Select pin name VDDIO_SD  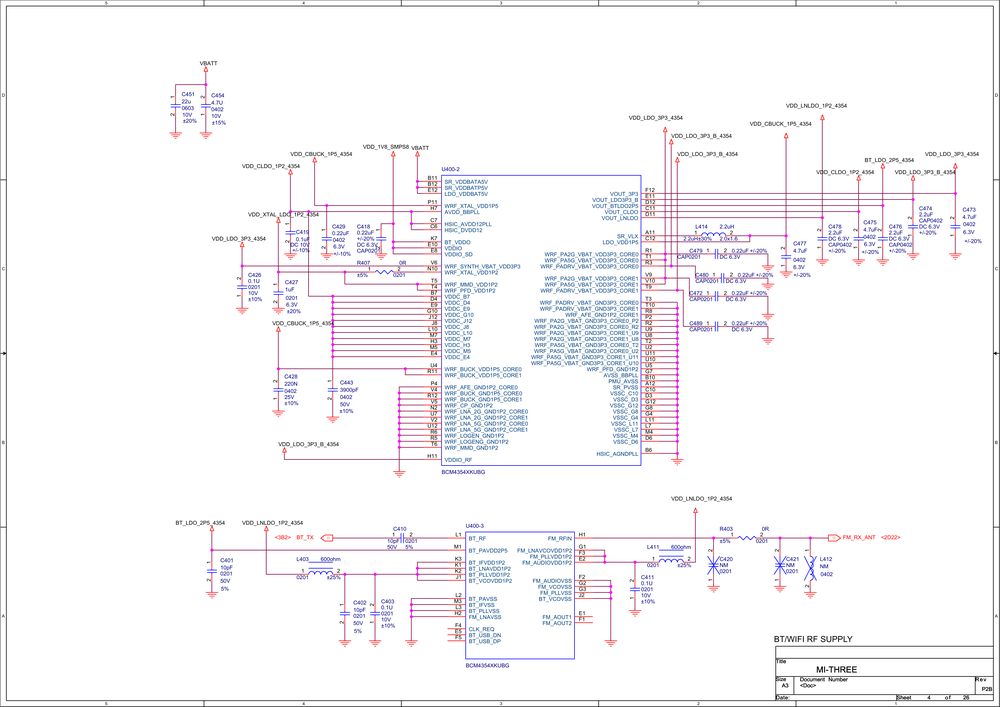tap(459, 254)
